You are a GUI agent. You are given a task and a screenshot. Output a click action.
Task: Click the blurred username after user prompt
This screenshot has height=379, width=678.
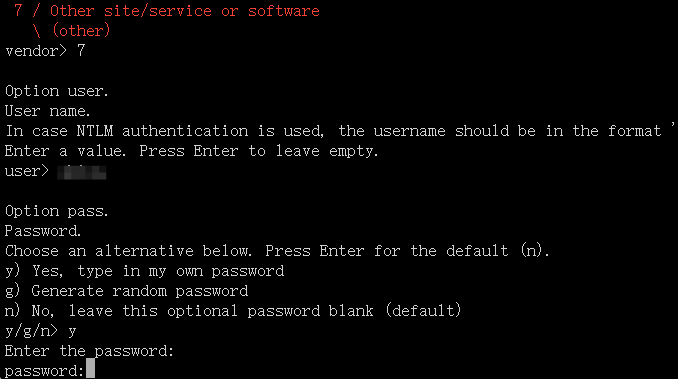click(82, 172)
